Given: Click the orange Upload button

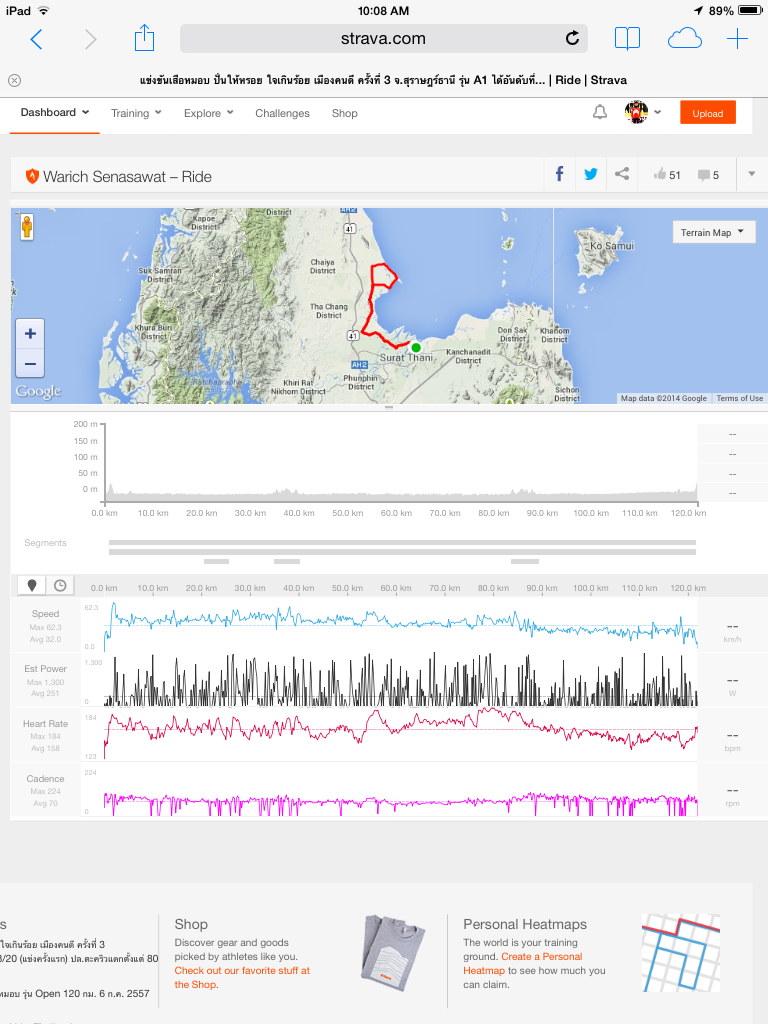Looking at the screenshot, I should click(x=707, y=112).
